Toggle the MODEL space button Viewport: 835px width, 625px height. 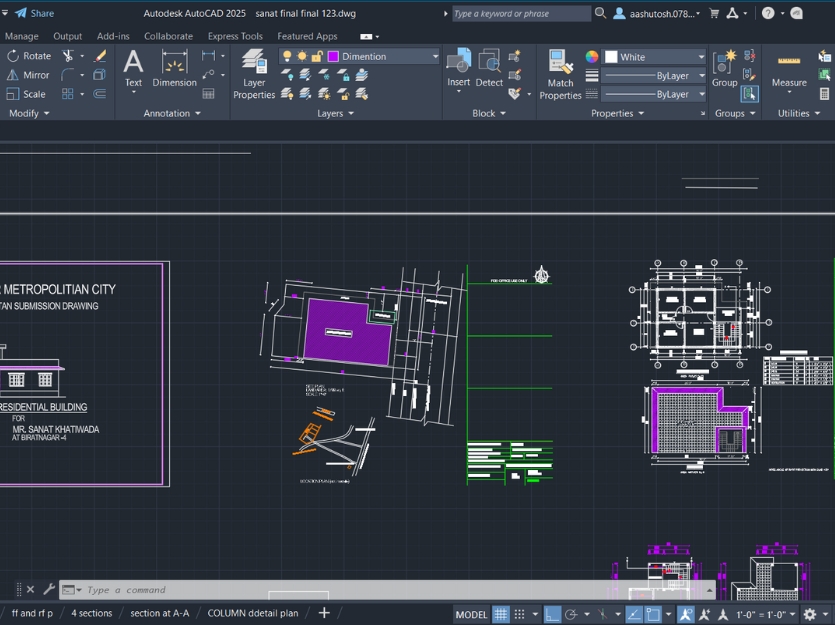point(471,614)
